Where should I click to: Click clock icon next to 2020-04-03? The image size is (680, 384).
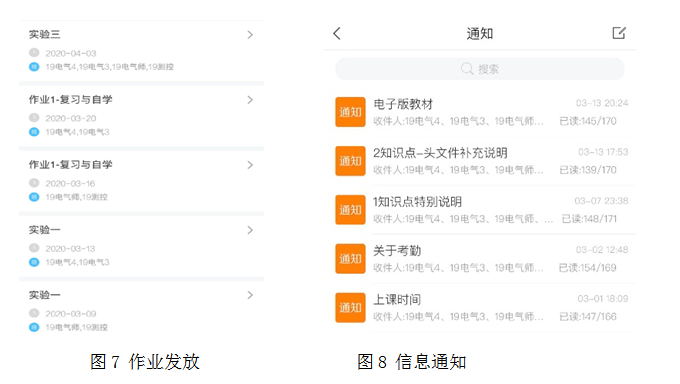(34, 53)
